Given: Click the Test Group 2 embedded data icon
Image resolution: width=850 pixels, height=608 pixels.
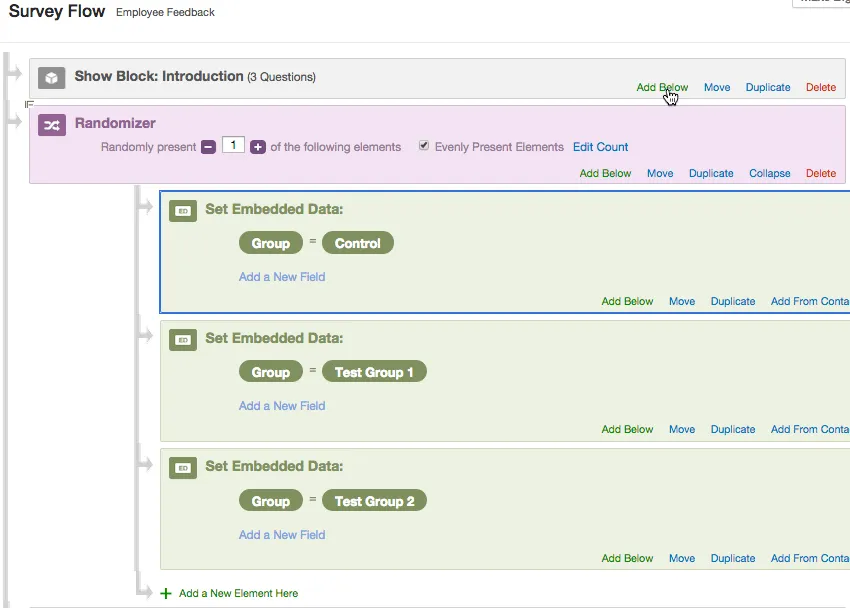Looking at the screenshot, I should (182, 467).
